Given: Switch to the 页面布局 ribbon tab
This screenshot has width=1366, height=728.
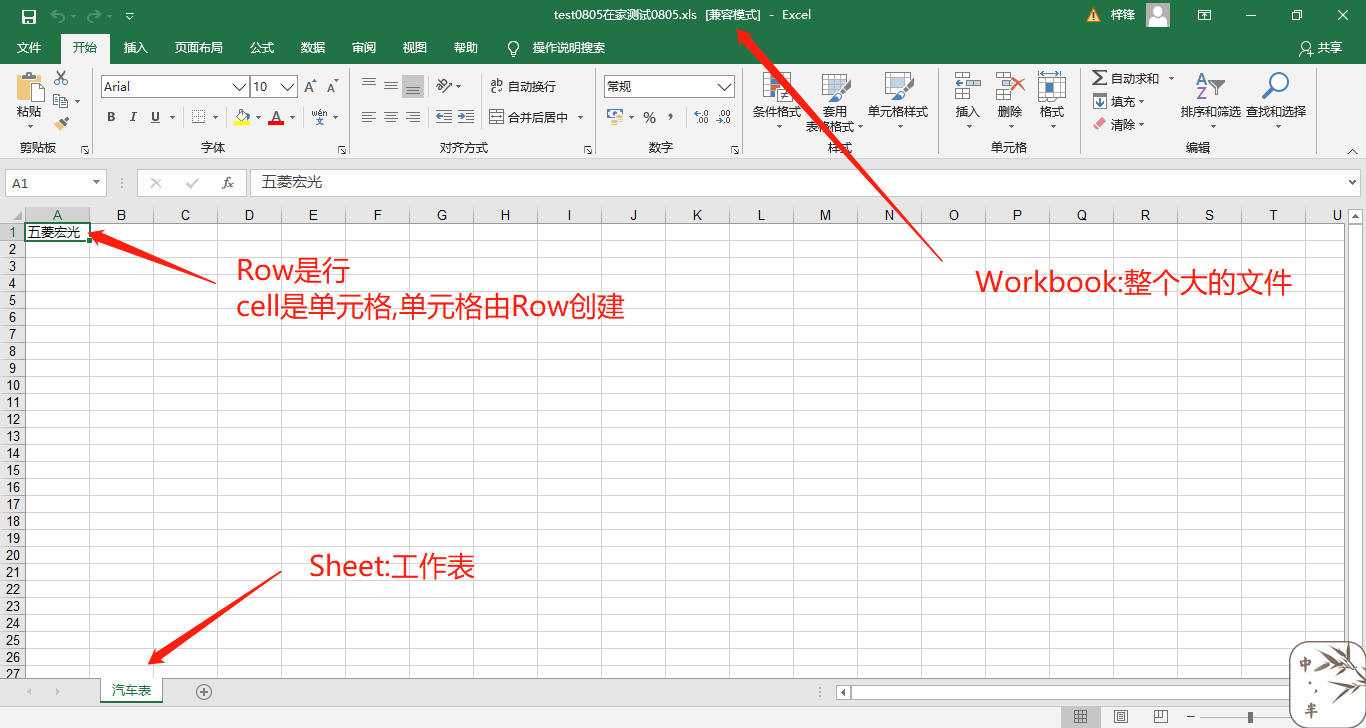Looking at the screenshot, I should (x=198, y=48).
